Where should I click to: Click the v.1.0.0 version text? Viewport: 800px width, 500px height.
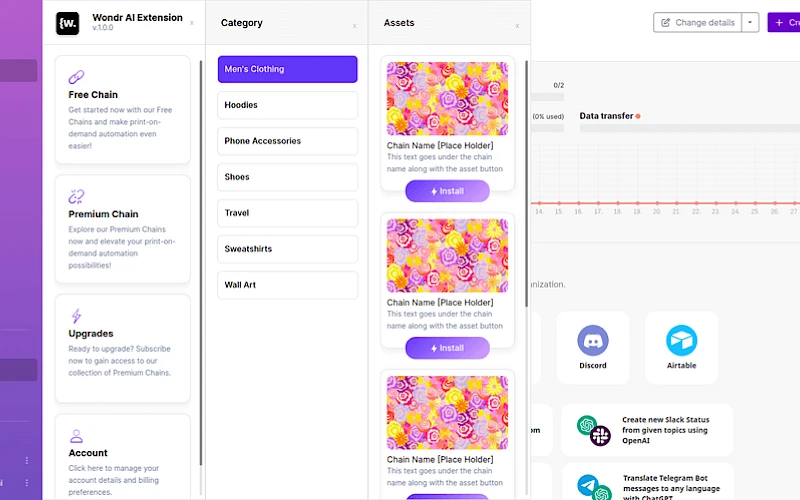[103, 28]
